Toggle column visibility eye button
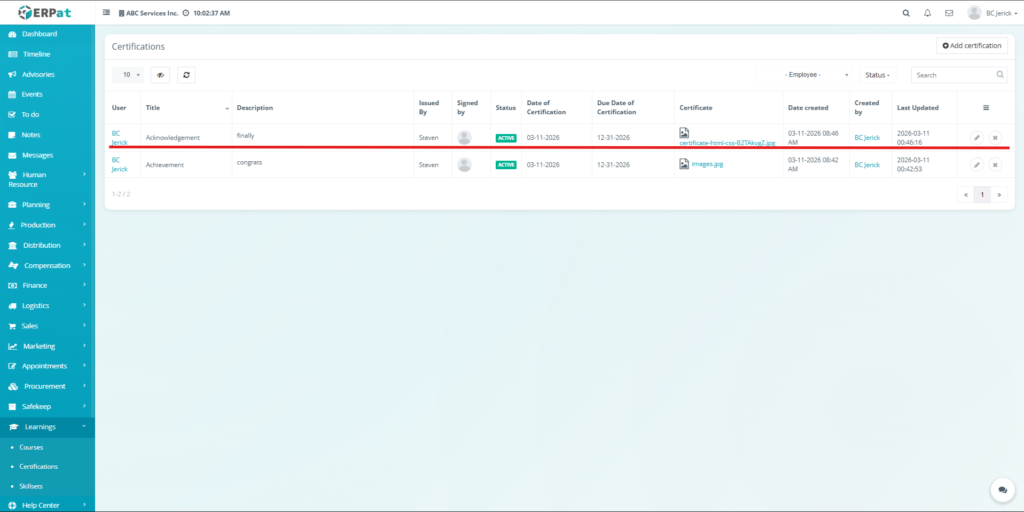Viewport: 1024px width, 512px height. pyautogui.click(x=160, y=75)
